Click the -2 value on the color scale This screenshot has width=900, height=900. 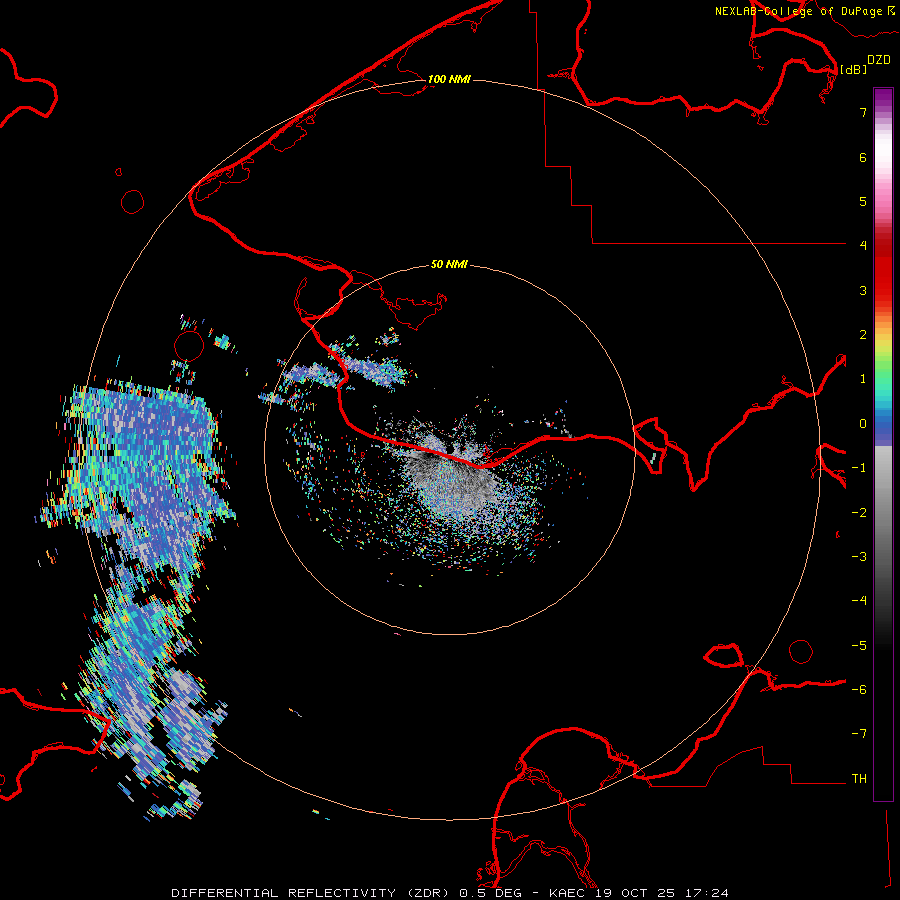[859, 513]
